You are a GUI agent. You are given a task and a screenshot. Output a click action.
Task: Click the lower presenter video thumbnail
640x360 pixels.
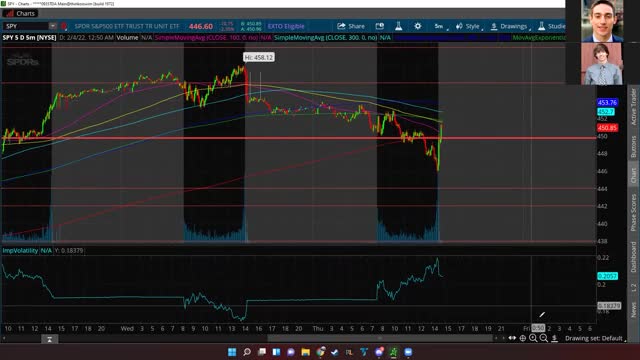pyautogui.click(x=602, y=64)
